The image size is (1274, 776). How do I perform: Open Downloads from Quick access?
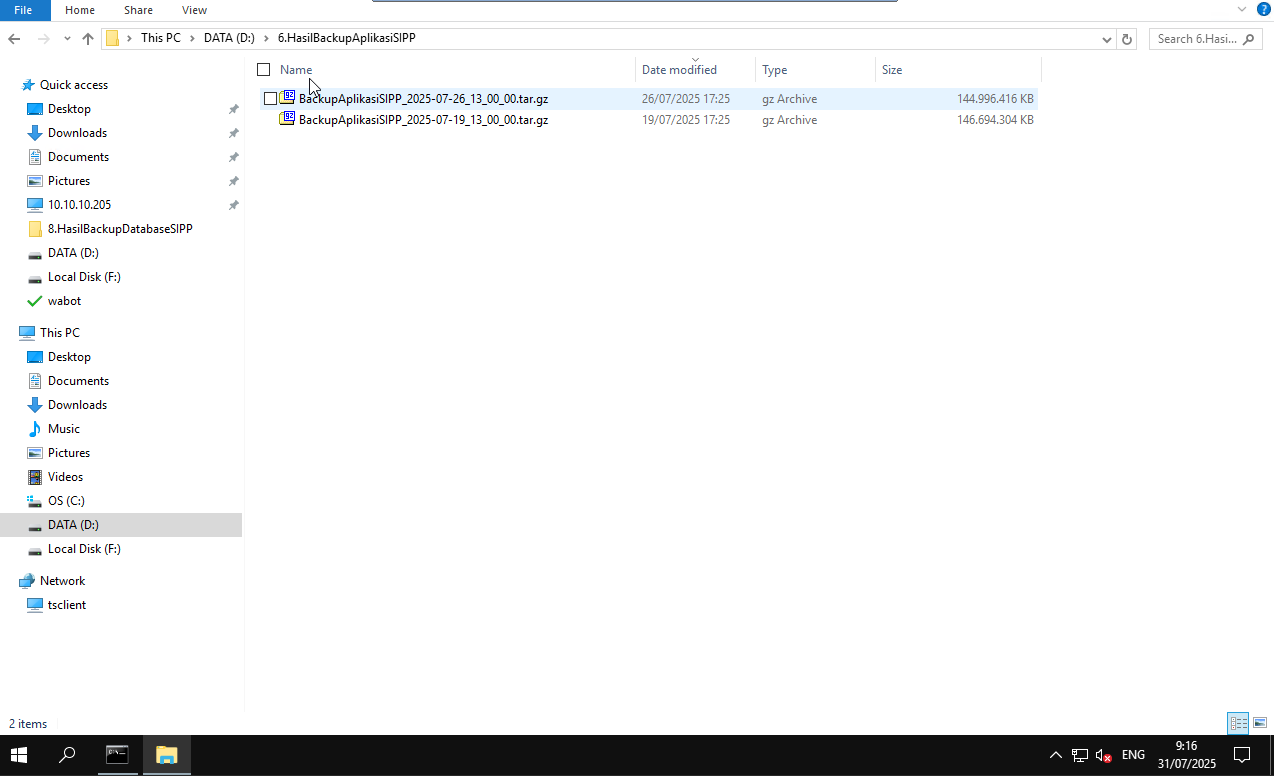[79, 132]
